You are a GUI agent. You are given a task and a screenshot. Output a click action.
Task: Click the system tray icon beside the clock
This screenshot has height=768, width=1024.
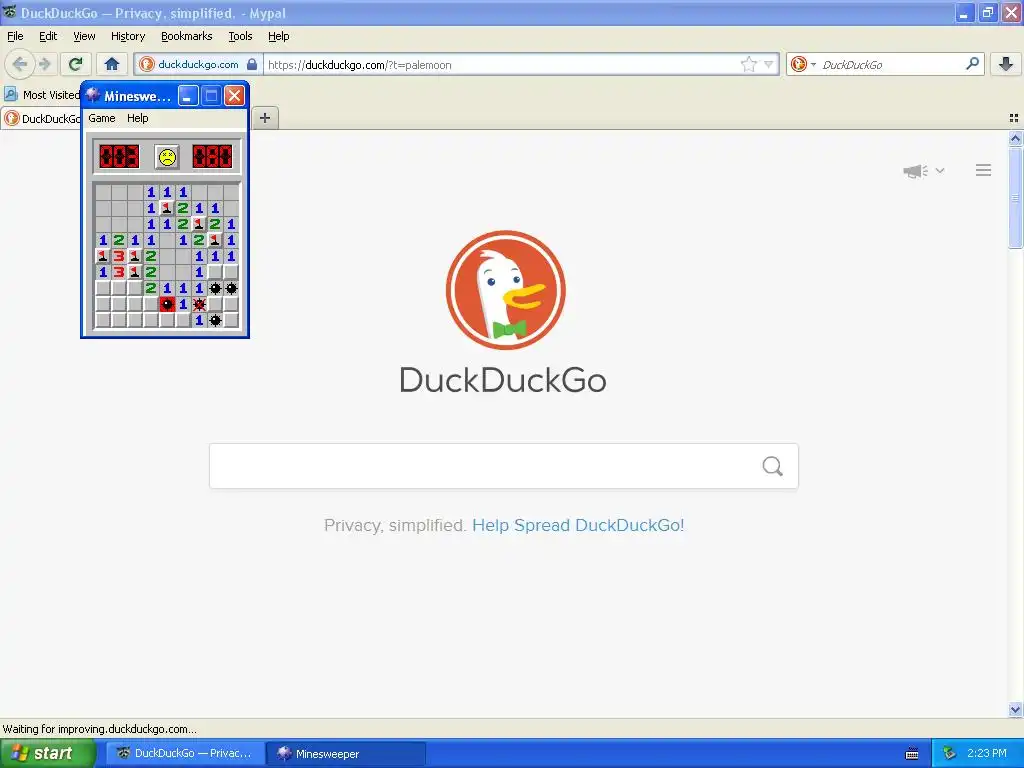point(949,753)
